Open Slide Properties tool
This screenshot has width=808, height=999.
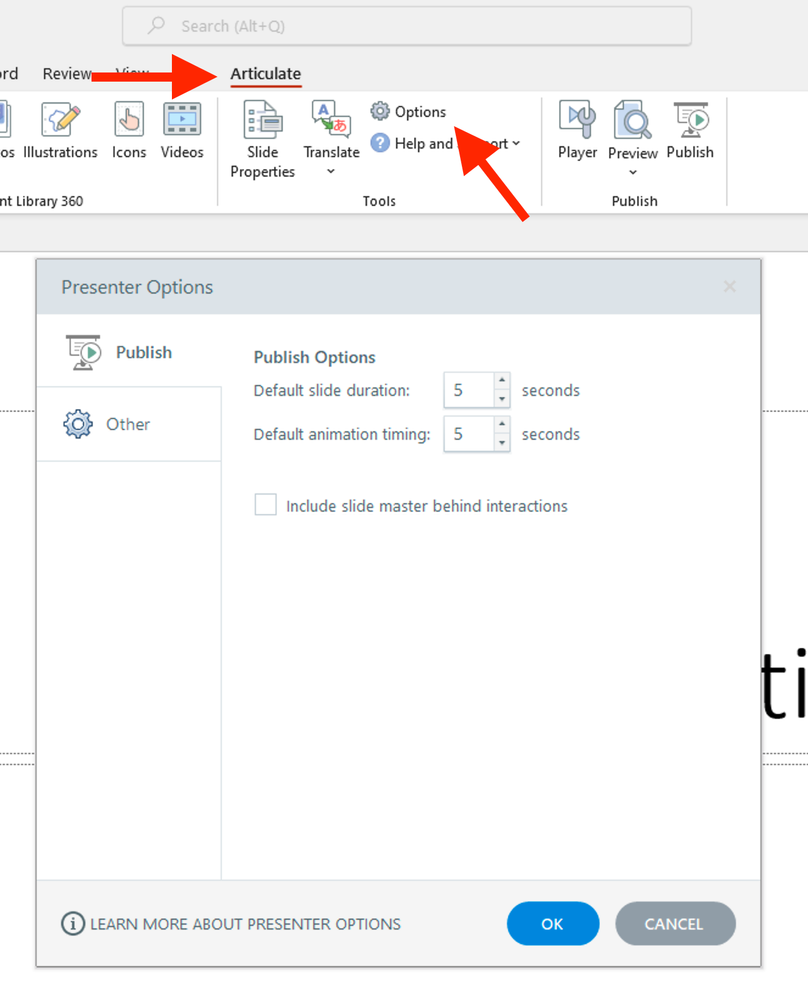263,140
